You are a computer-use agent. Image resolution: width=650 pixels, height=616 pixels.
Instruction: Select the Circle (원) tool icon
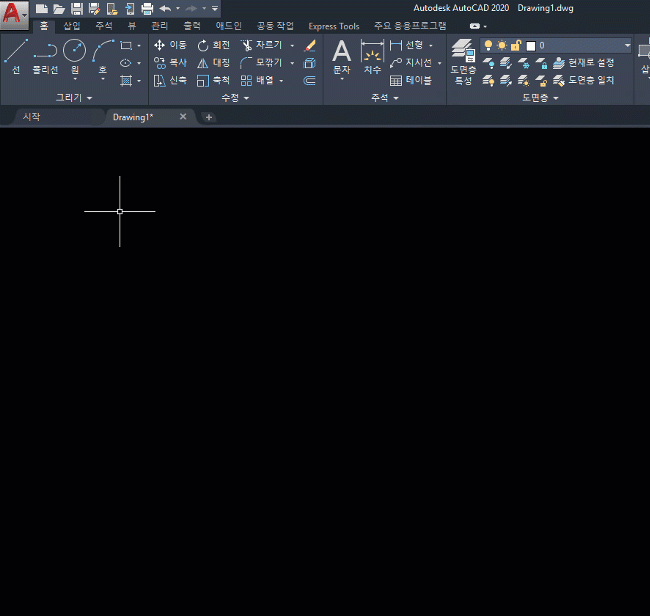coord(75,51)
